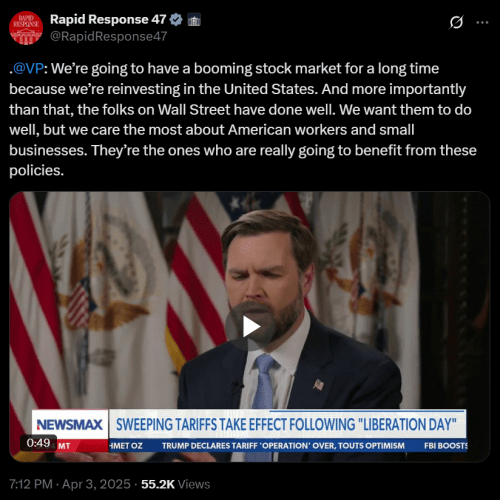
Task: Click the FBI BOOSTS ticker item
Action: [x=446, y=446]
